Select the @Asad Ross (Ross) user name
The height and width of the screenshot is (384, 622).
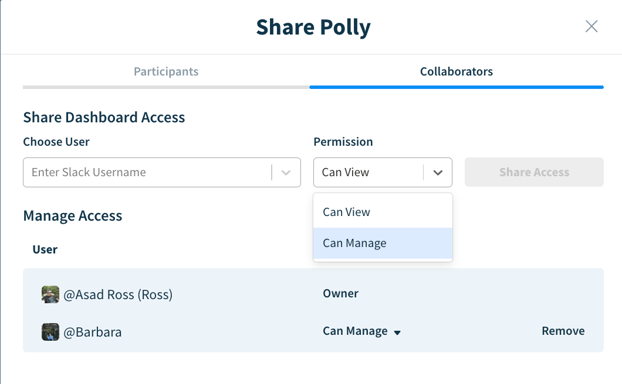coord(118,295)
